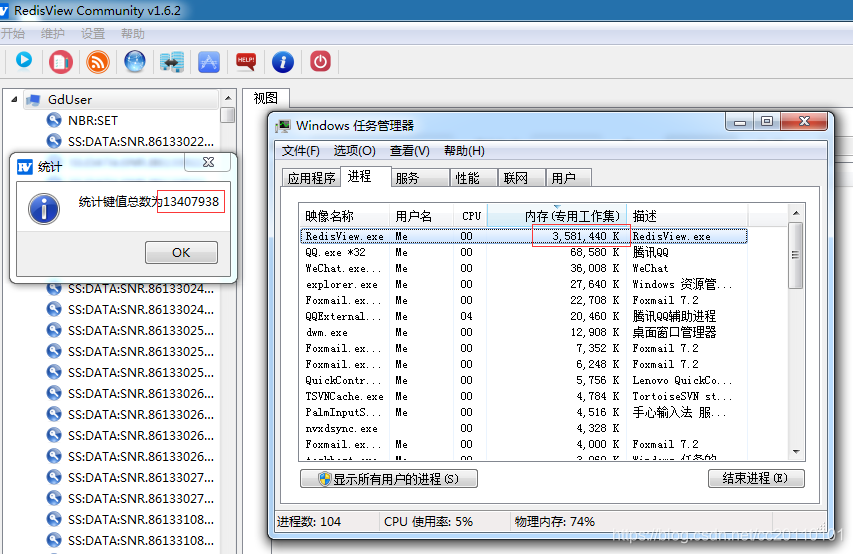The height and width of the screenshot is (554, 853).
Task: Select the explorer.exe process row
Action: pos(523,284)
